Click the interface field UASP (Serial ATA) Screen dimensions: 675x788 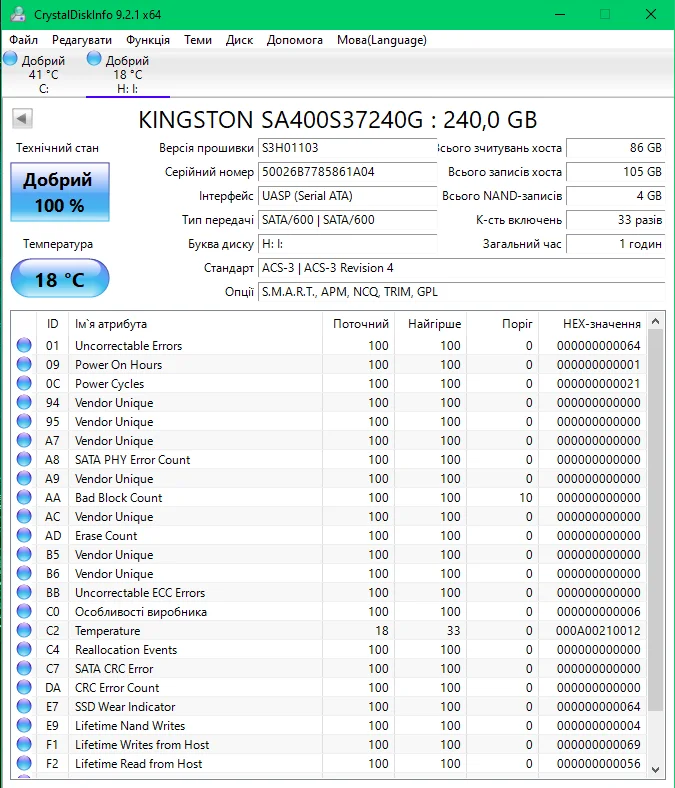[x=347, y=196]
